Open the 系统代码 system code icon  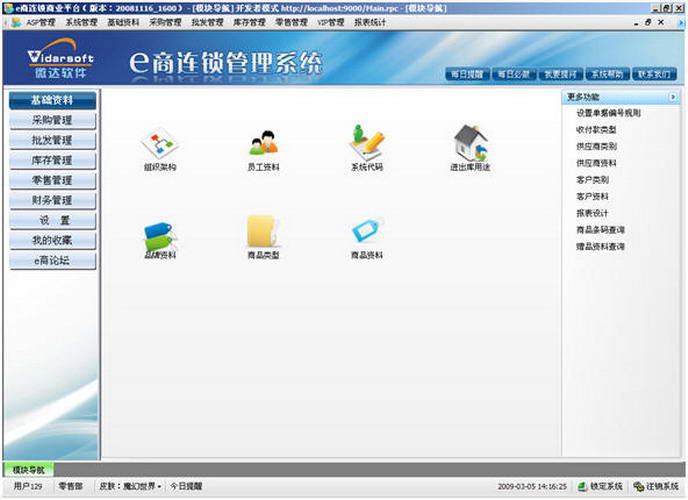click(x=367, y=142)
